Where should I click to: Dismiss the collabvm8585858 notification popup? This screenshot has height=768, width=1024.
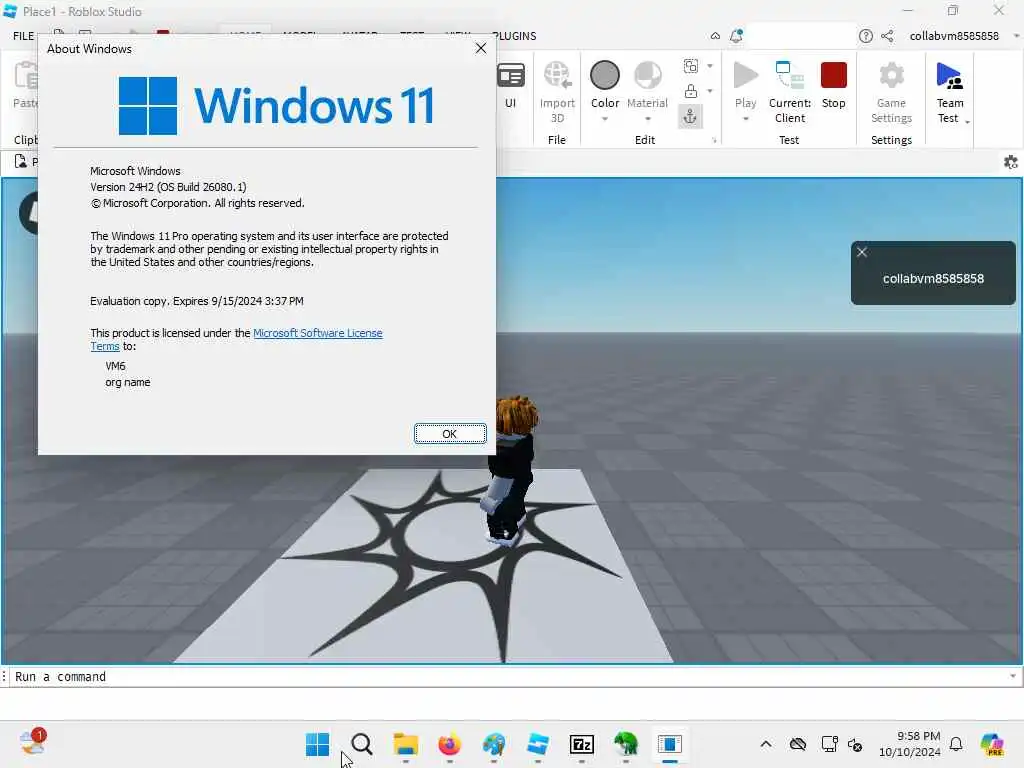pos(862,252)
